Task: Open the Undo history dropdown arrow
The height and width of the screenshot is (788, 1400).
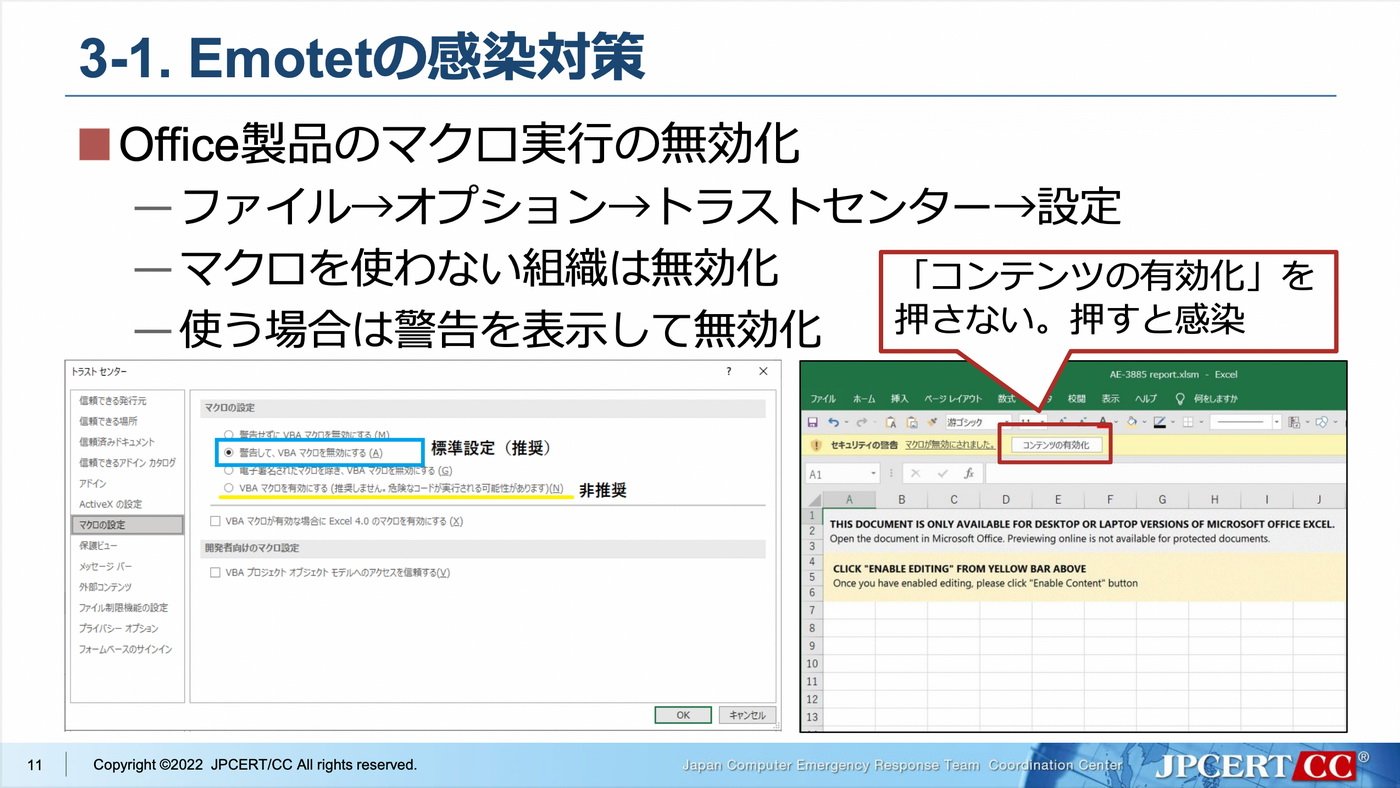Action: tap(846, 422)
